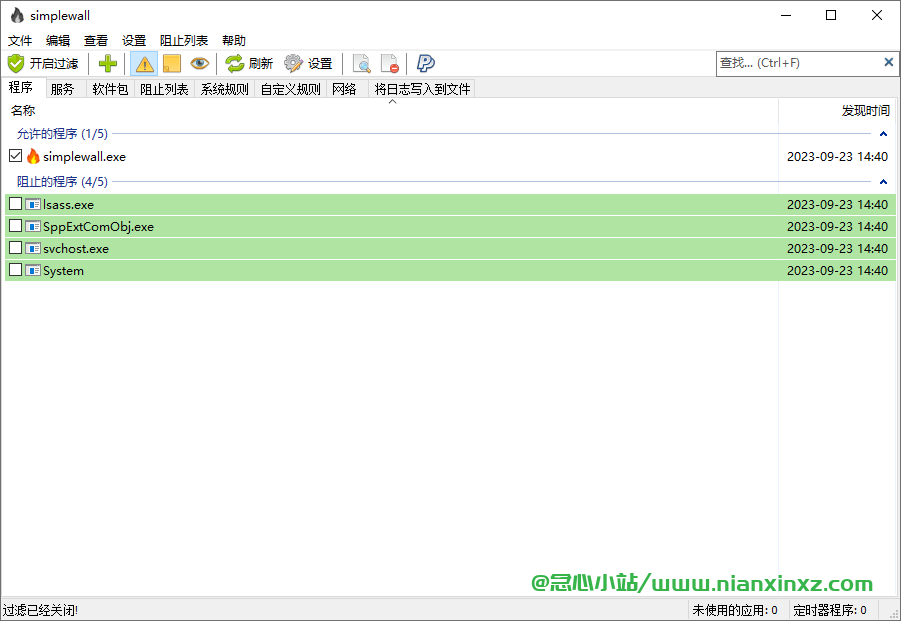This screenshot has height=621, width=901.
Task: Toggle the warning triangle notifications icon
Action: [x=144, y=63]
